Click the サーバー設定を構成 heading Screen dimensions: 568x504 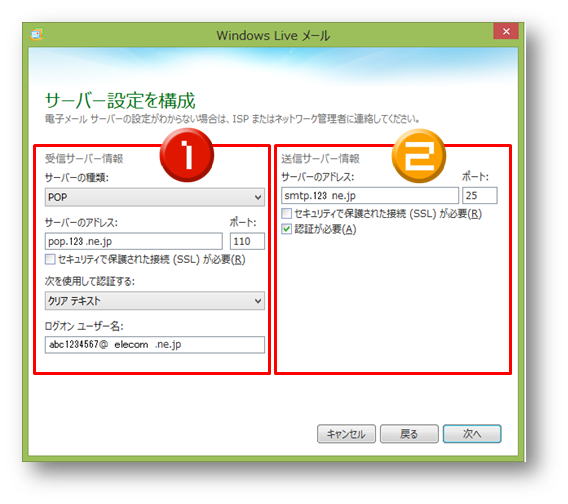pyautogui.click(x=120, y=100)
